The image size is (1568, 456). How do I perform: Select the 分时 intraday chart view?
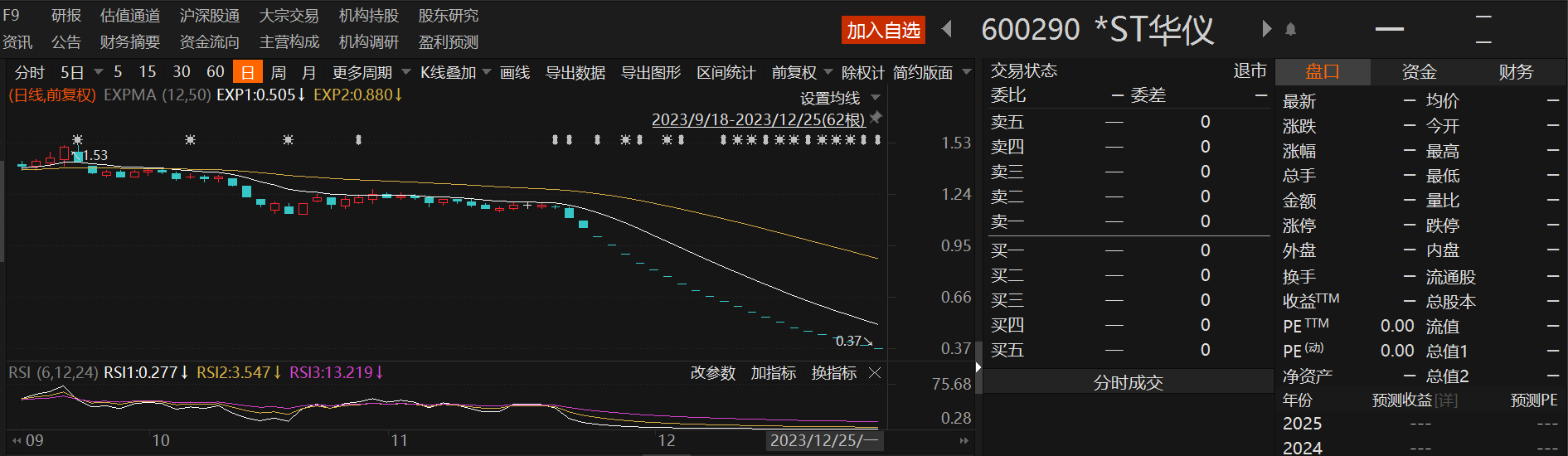tap(29, 72)
